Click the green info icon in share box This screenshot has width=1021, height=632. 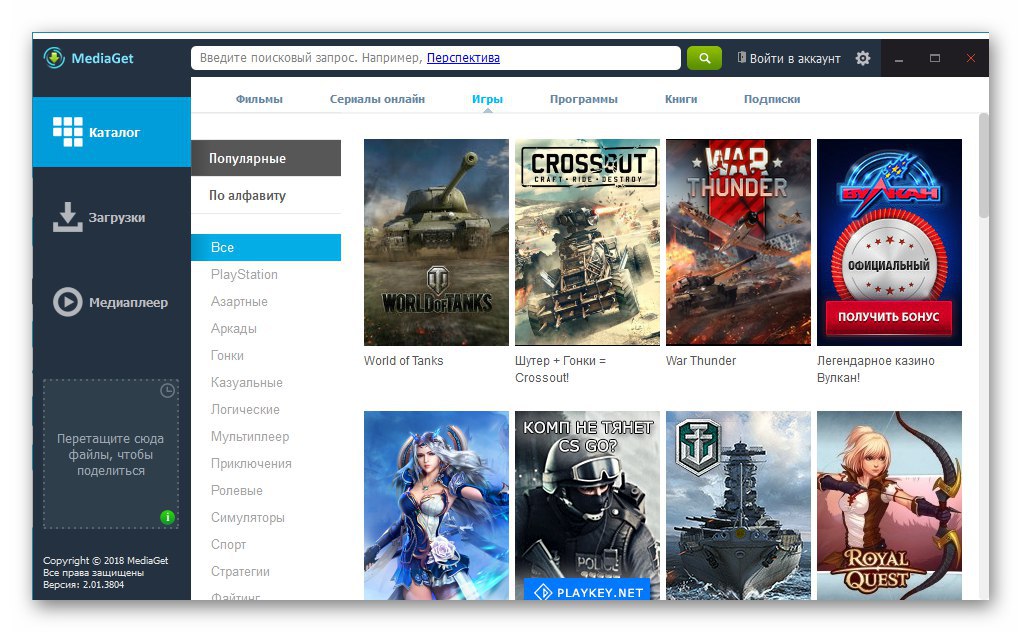pos(167,517)
